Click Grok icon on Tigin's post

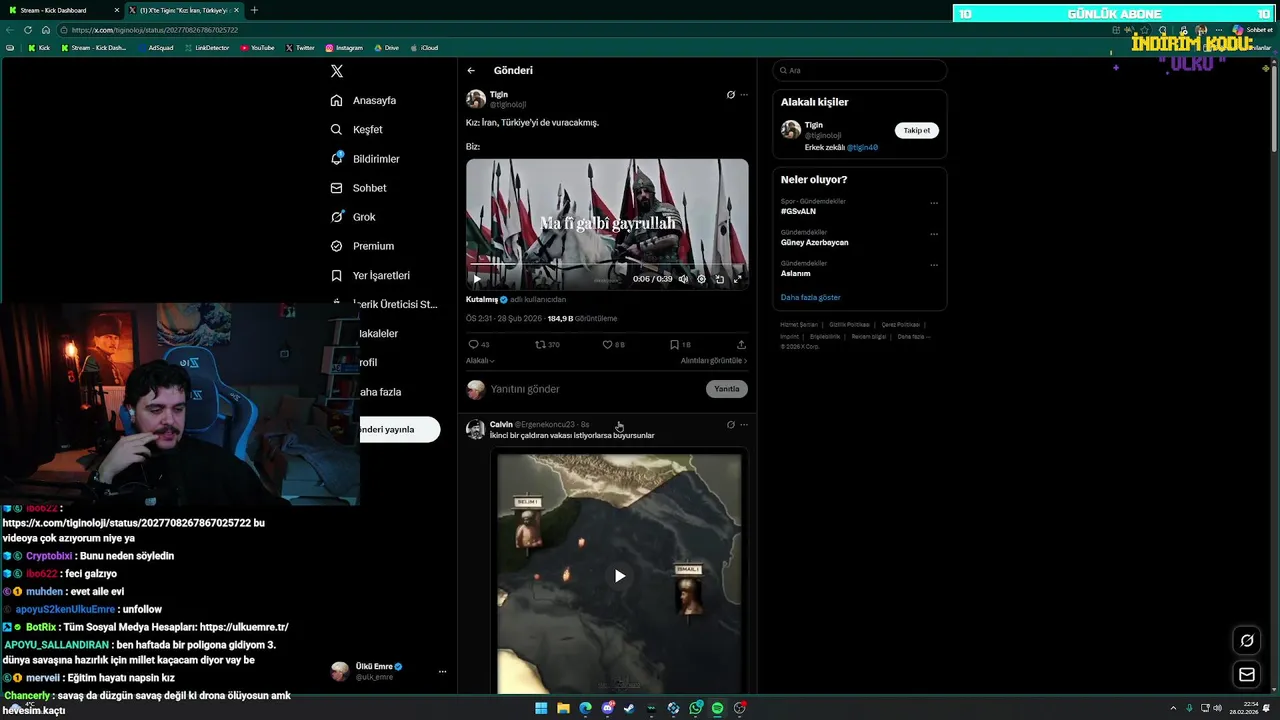click(x=731, y=95)
